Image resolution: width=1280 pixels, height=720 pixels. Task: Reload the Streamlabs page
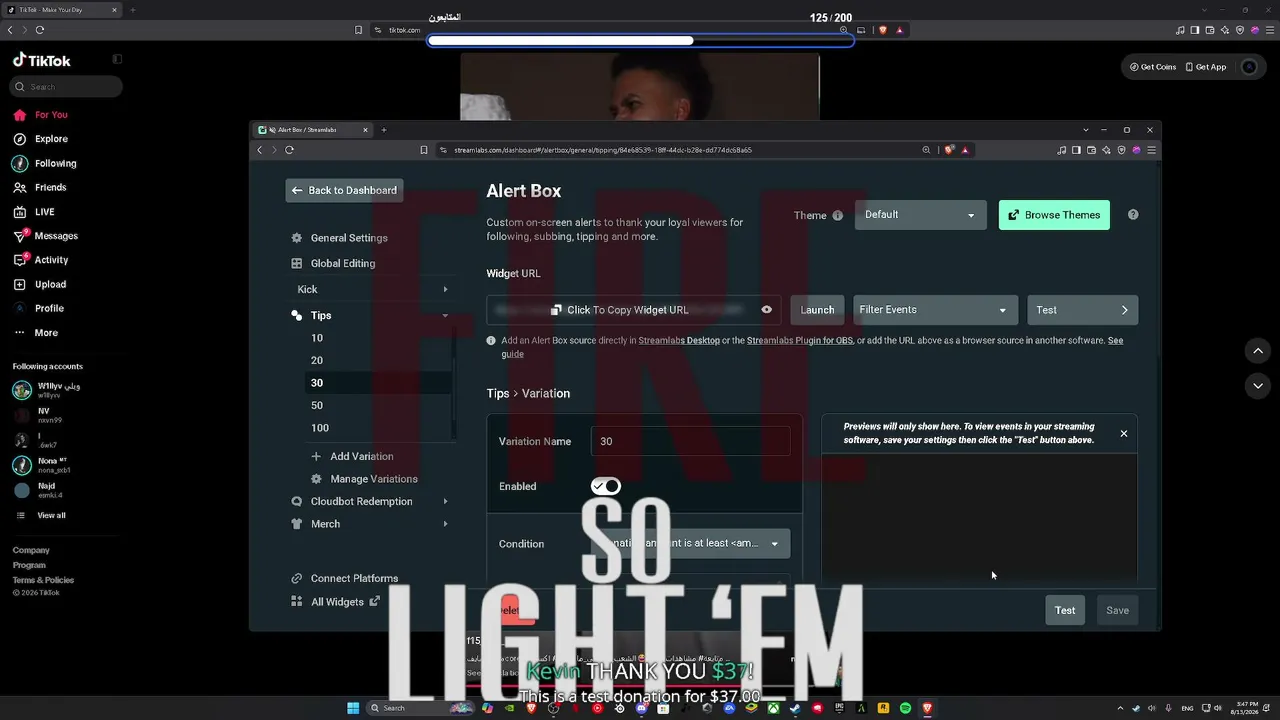coord(289,150)
